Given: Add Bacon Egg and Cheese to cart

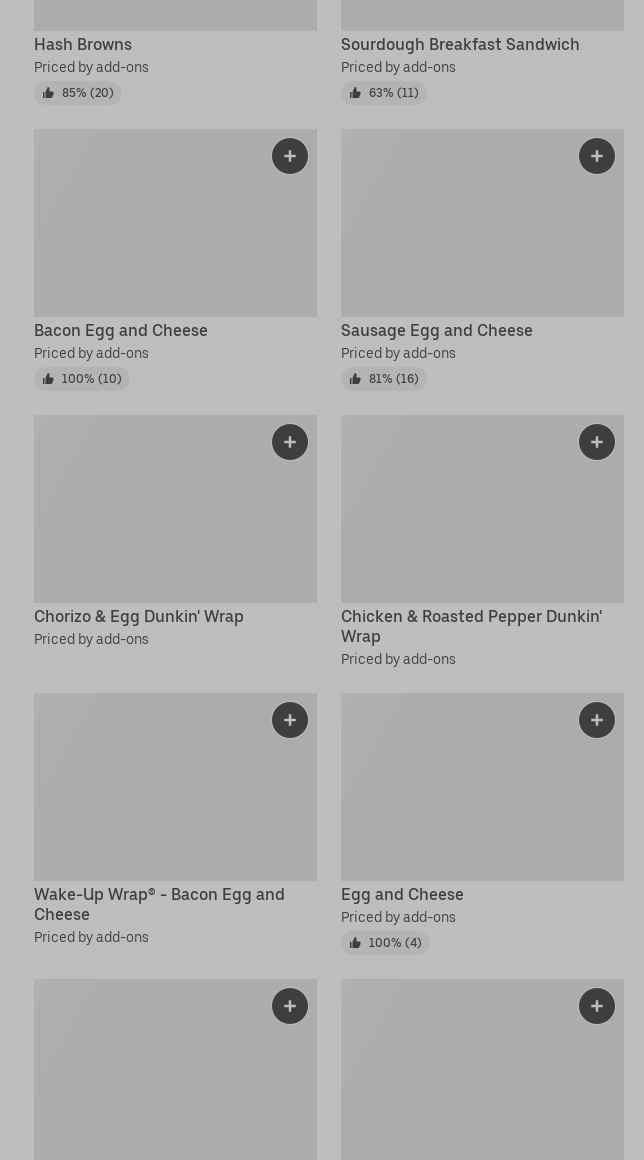Looking at the screenshot, I should [290, 156].
